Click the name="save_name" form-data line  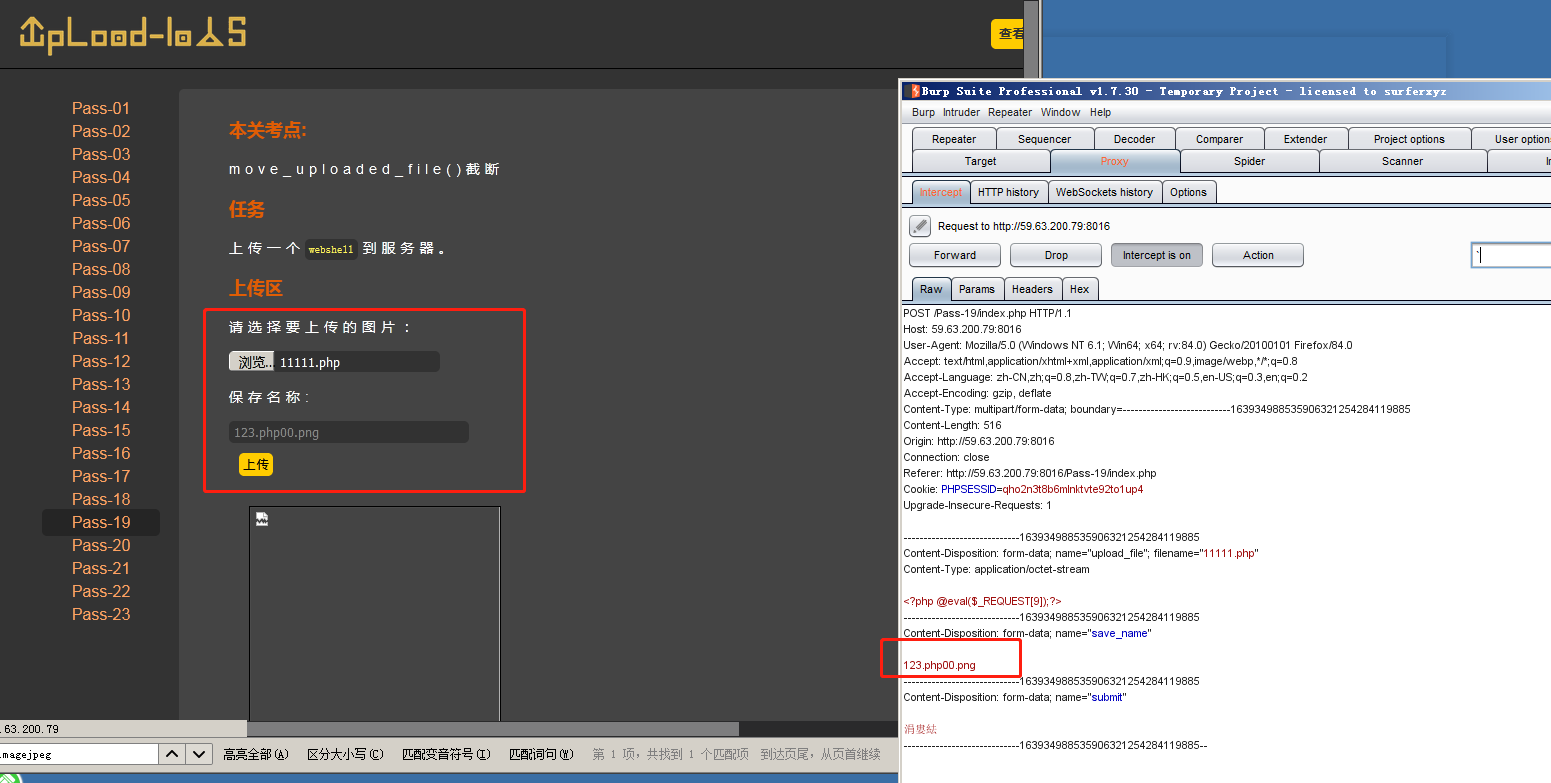1027,633
